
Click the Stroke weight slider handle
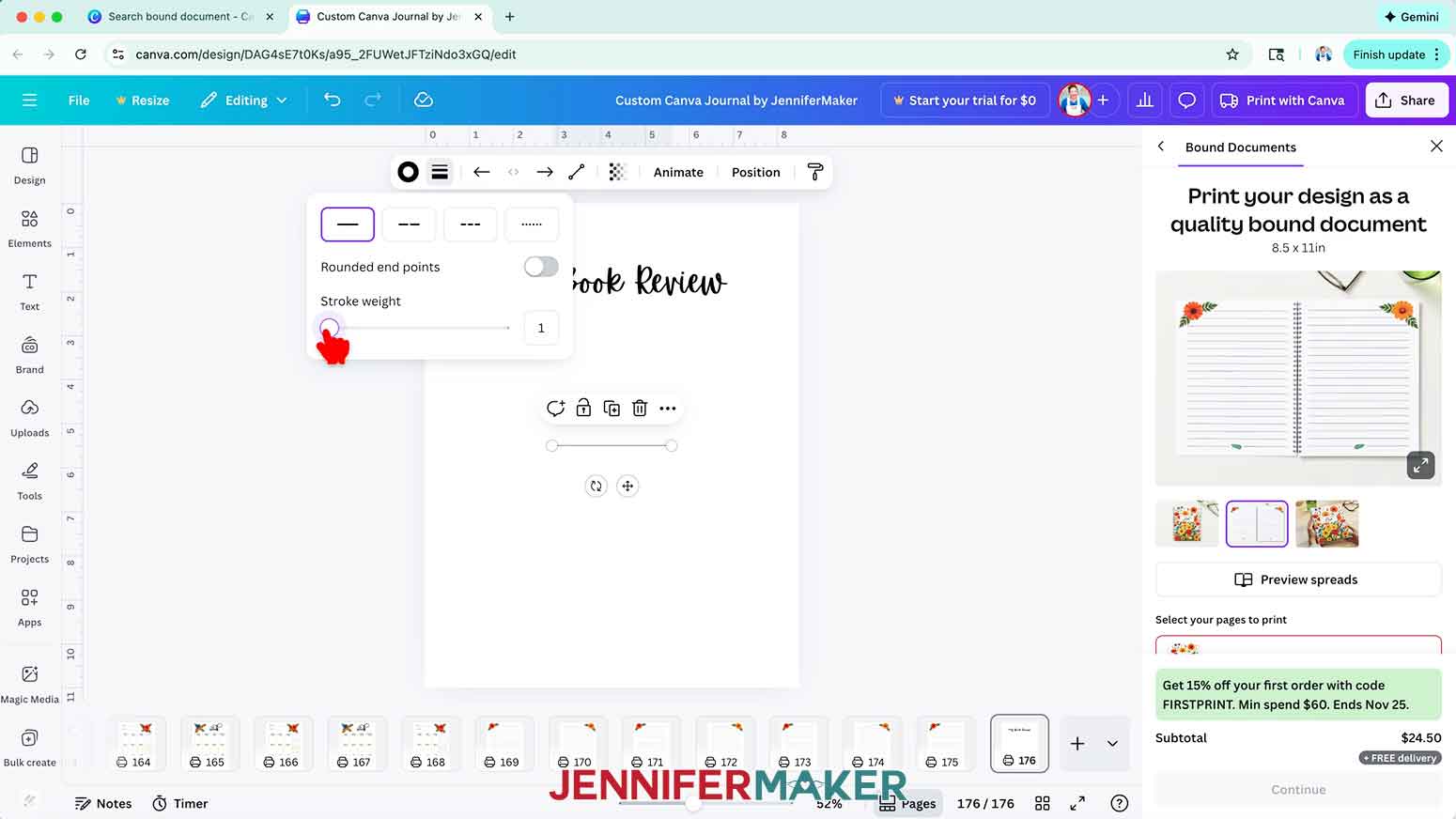[329, 328]
